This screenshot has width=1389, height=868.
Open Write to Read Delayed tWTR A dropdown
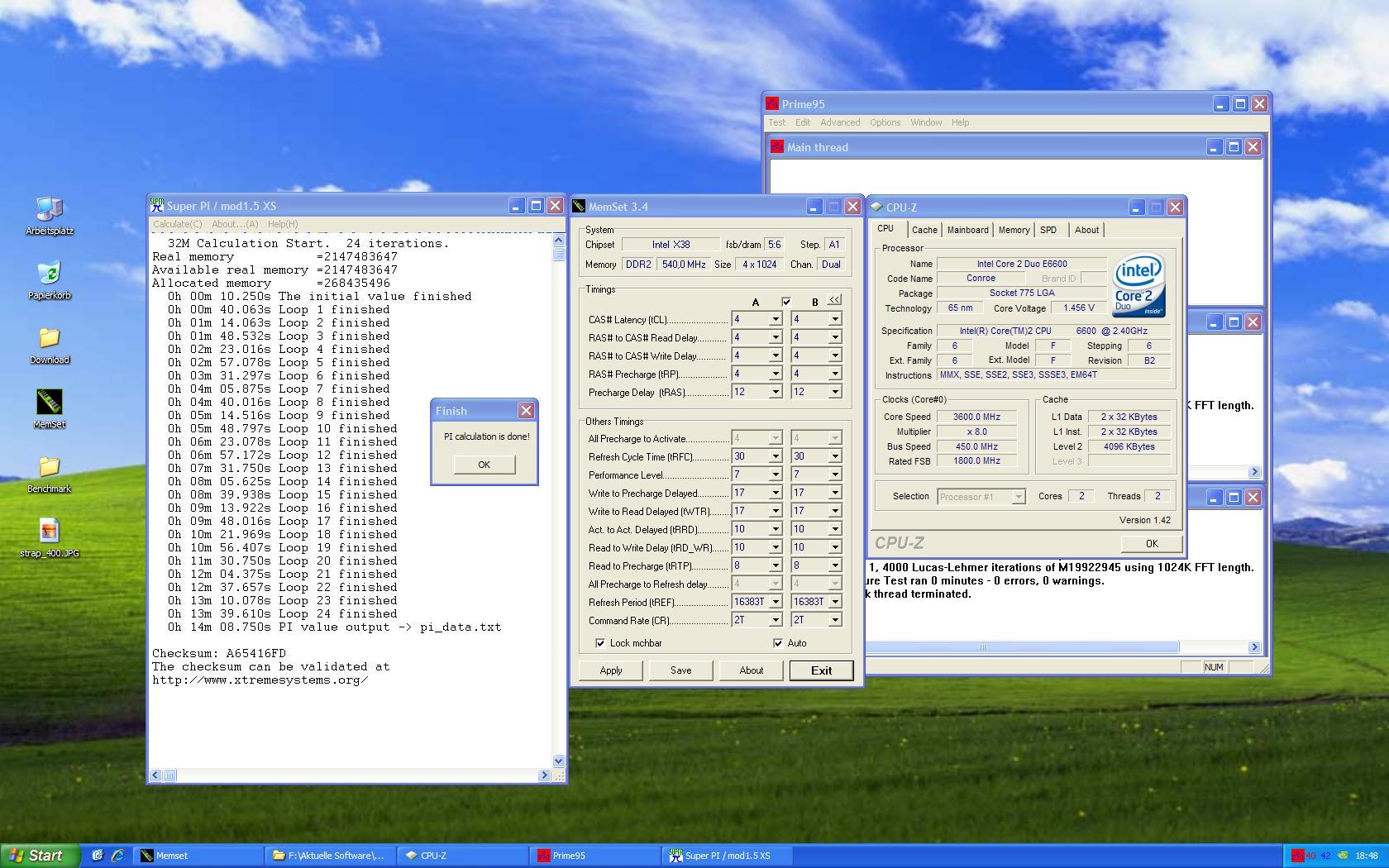point(776,511)
